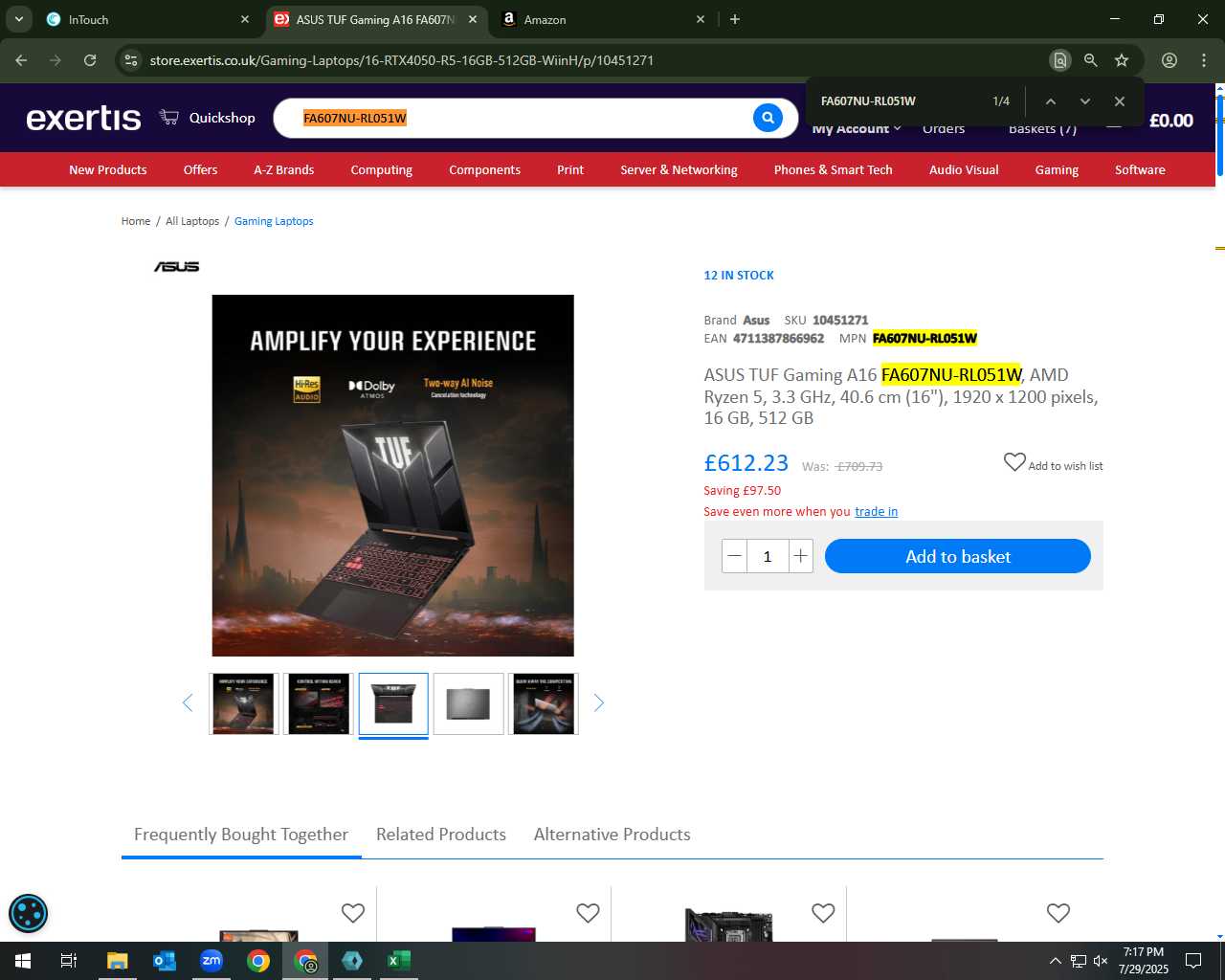Open Related Products tab
Viewport: 1225px width, 980px height.
coord(441,835)
